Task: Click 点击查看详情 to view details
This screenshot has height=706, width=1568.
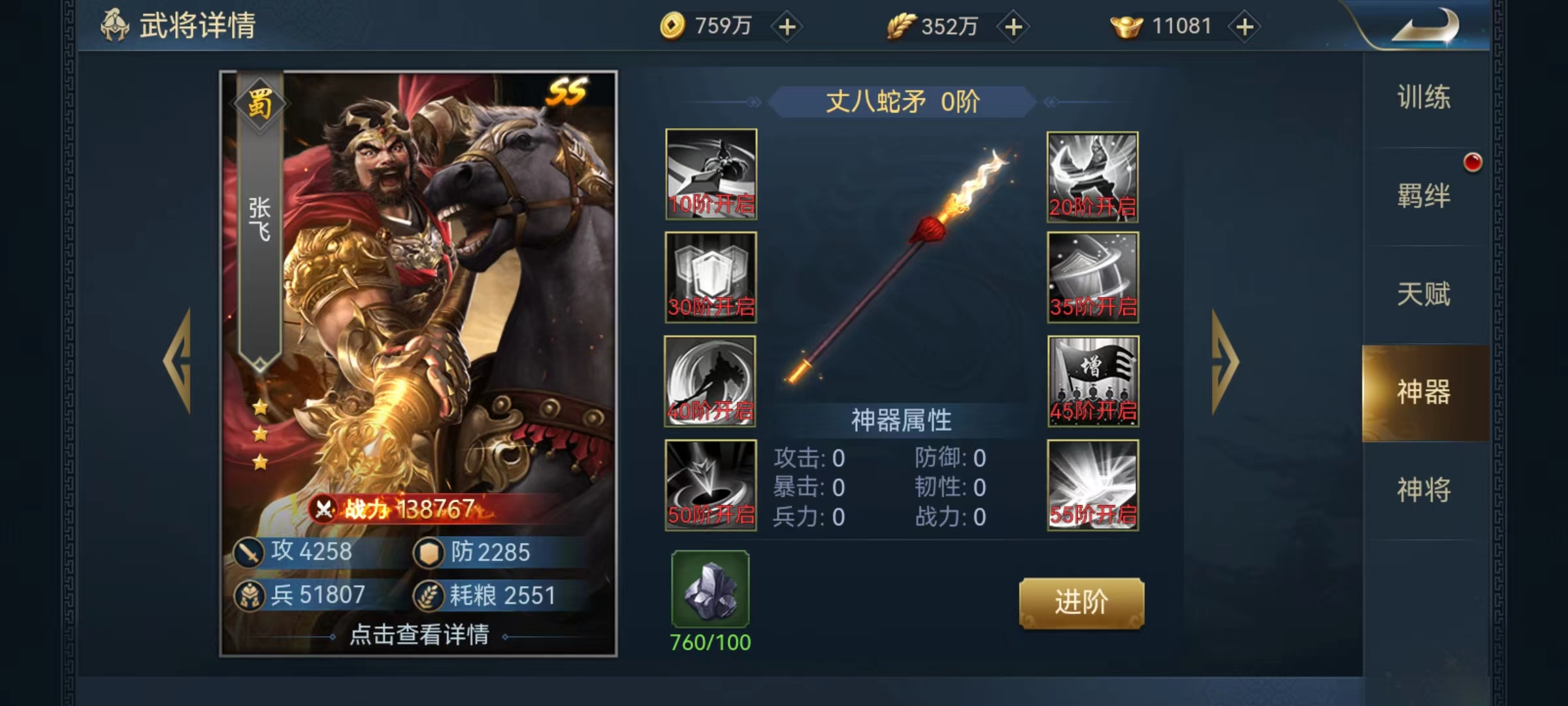Action: pos(419,635)
